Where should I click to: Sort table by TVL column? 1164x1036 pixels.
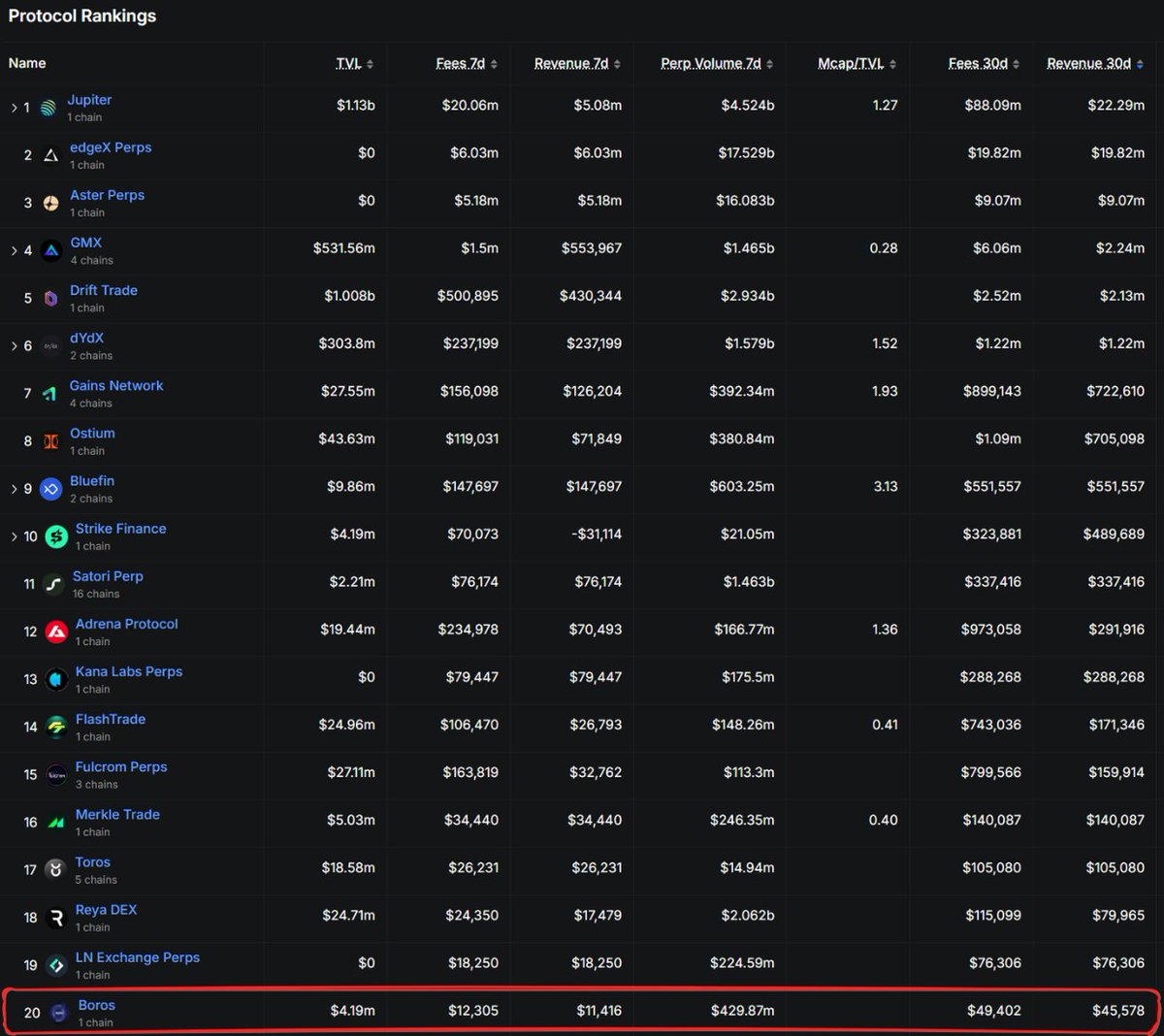pyautogui.click(x=354, y=63)
